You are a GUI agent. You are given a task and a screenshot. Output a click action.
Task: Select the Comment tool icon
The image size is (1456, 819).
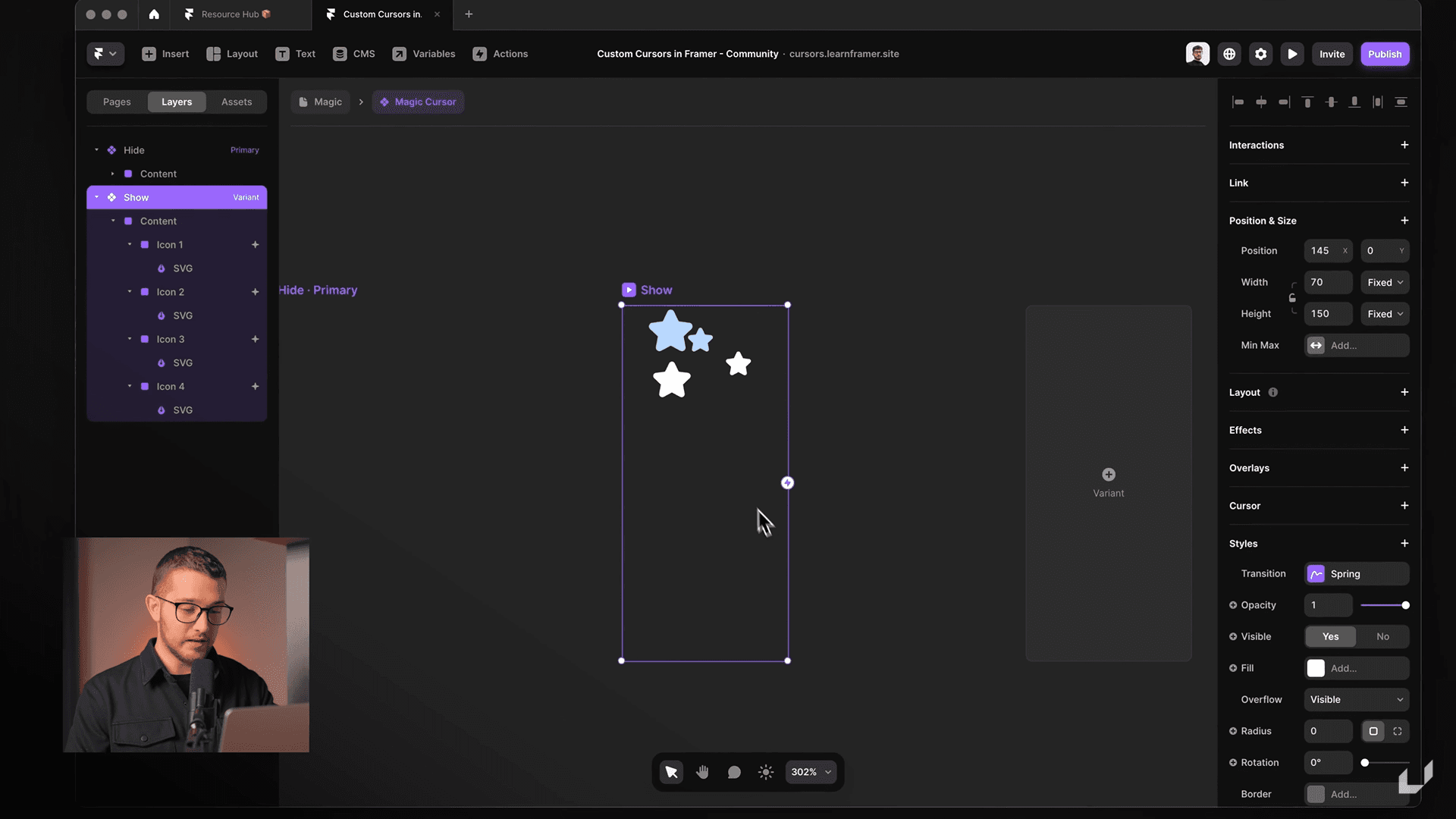(734, 772)
